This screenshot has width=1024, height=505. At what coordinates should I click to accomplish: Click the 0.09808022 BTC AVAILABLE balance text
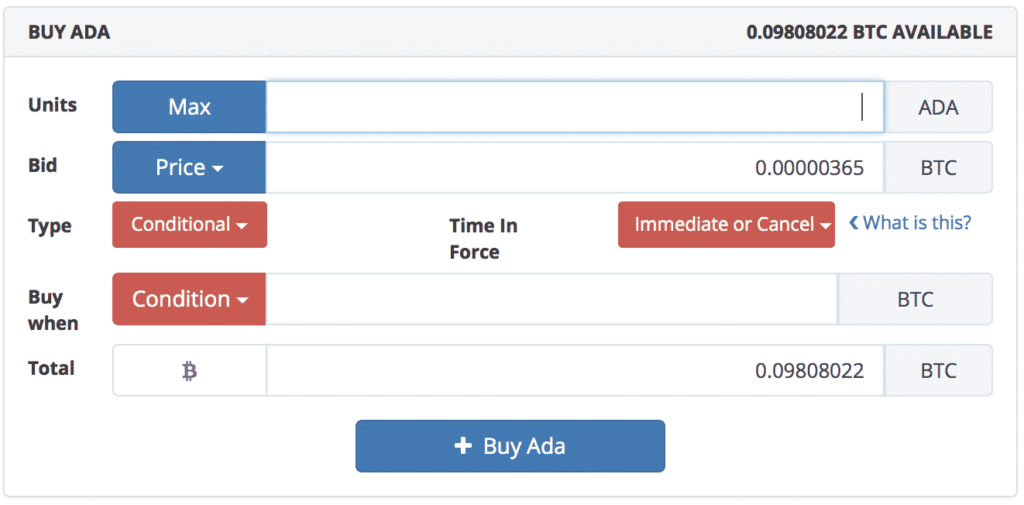click(869, 33)
